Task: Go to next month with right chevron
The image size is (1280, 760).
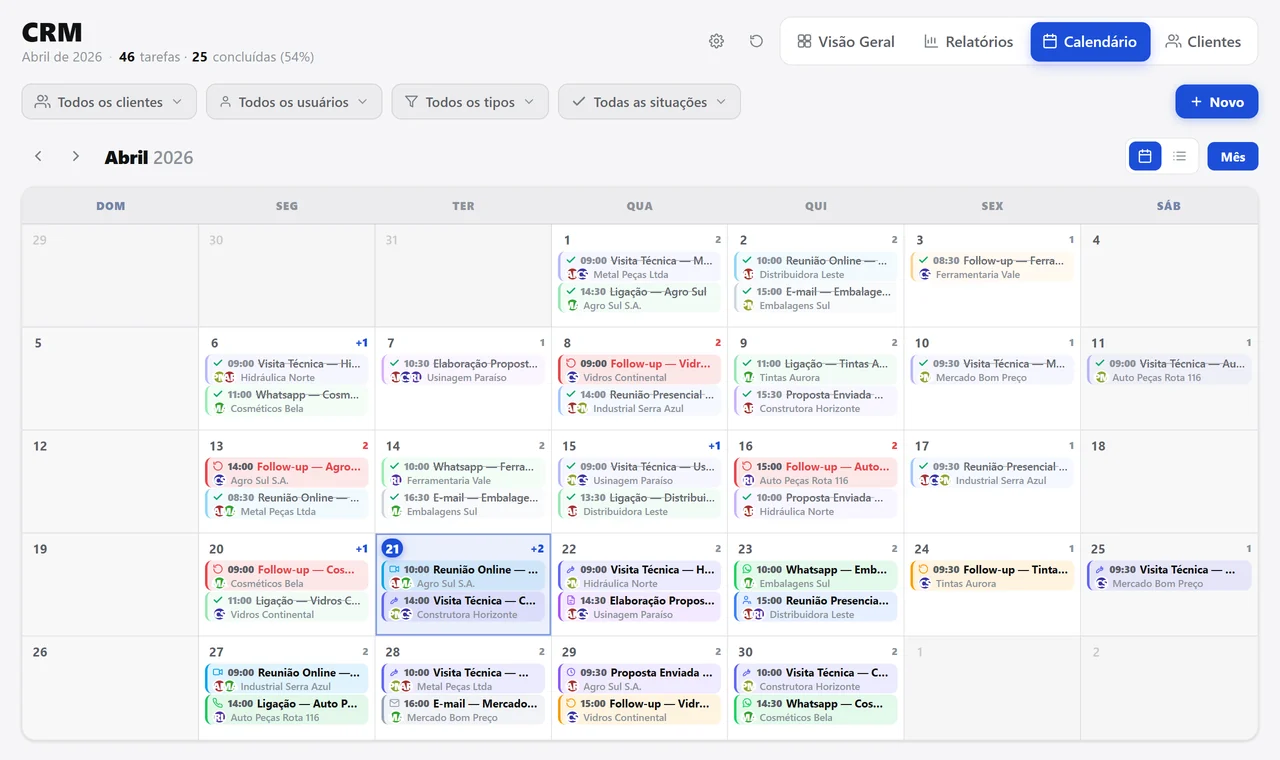Action: click(75, 156)
